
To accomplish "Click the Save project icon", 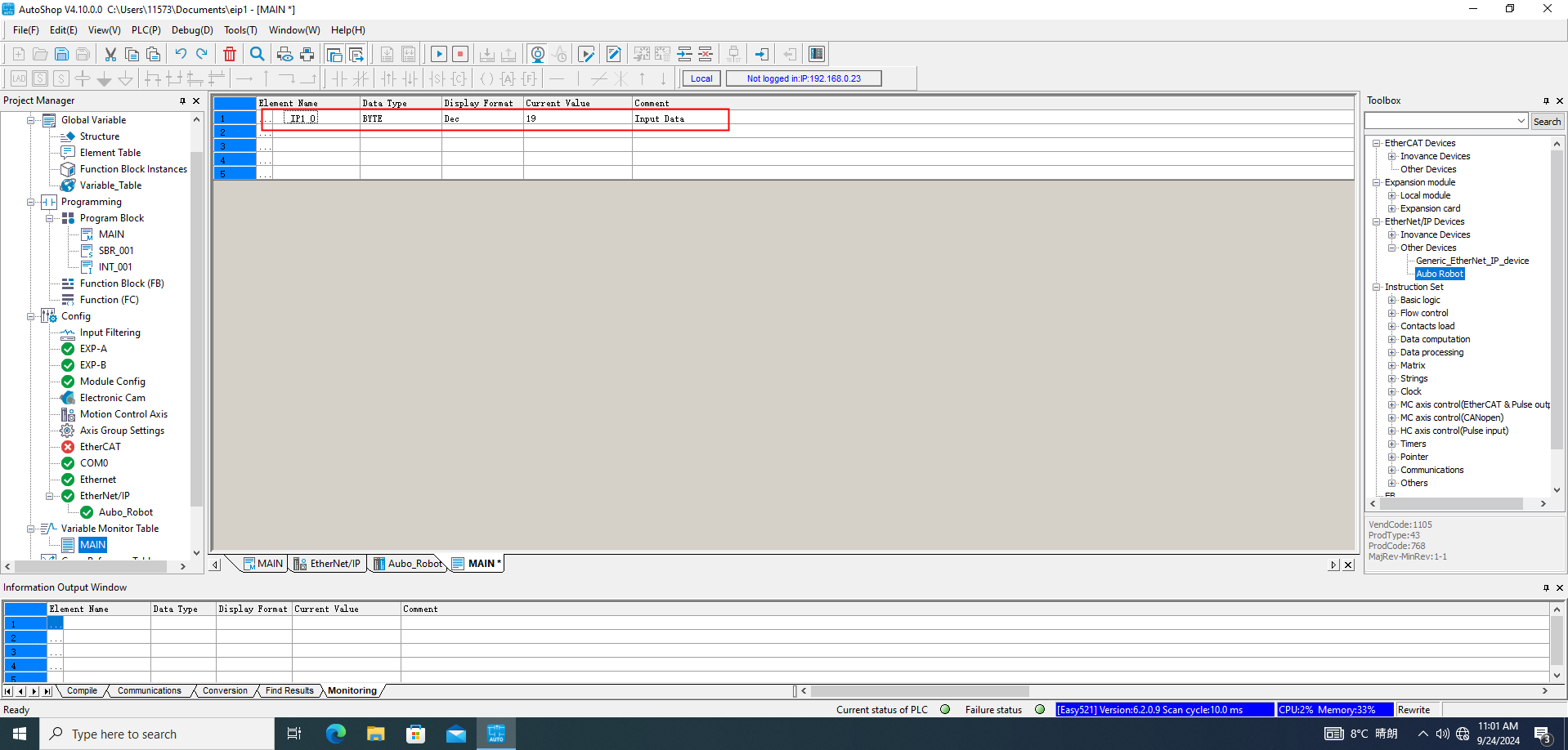I will (x=61, y=54).
